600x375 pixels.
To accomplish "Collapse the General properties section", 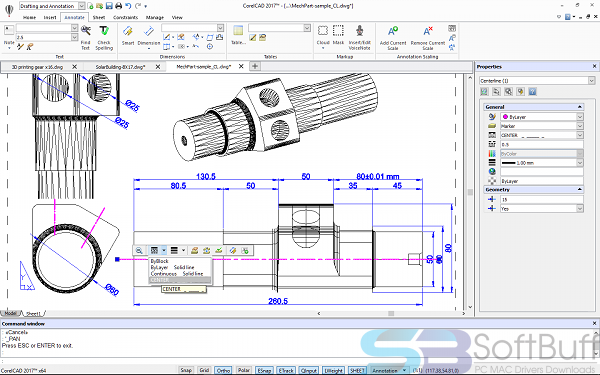I will (580, 107).
